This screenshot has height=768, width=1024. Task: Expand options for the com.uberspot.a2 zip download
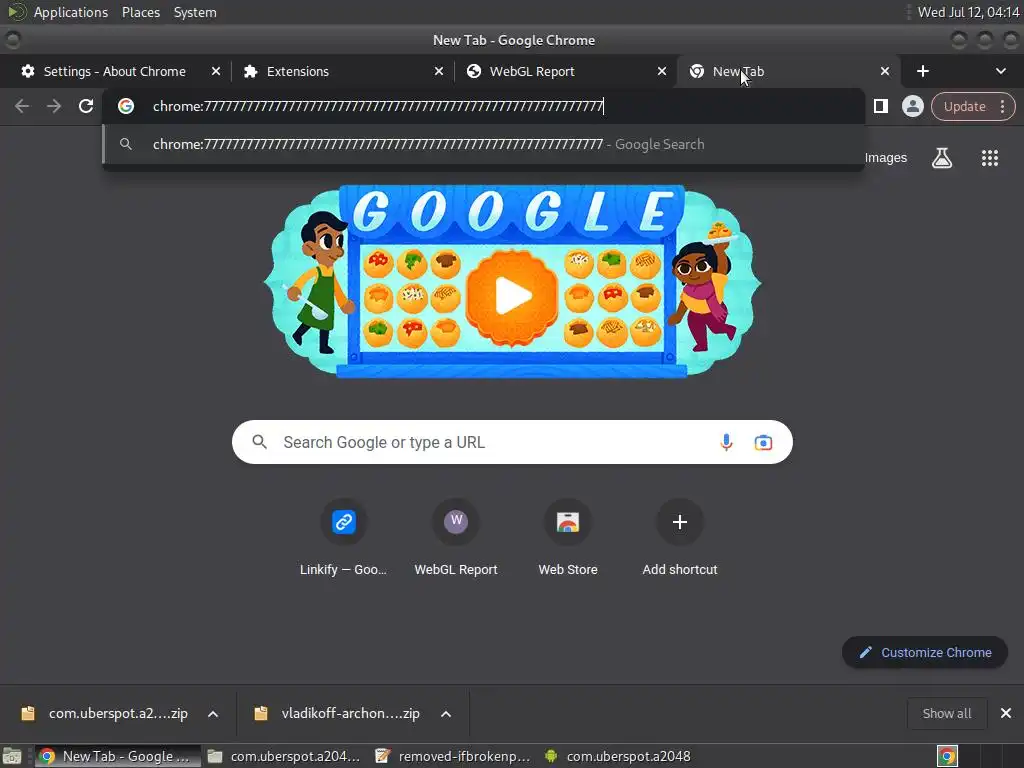point(213,714)
